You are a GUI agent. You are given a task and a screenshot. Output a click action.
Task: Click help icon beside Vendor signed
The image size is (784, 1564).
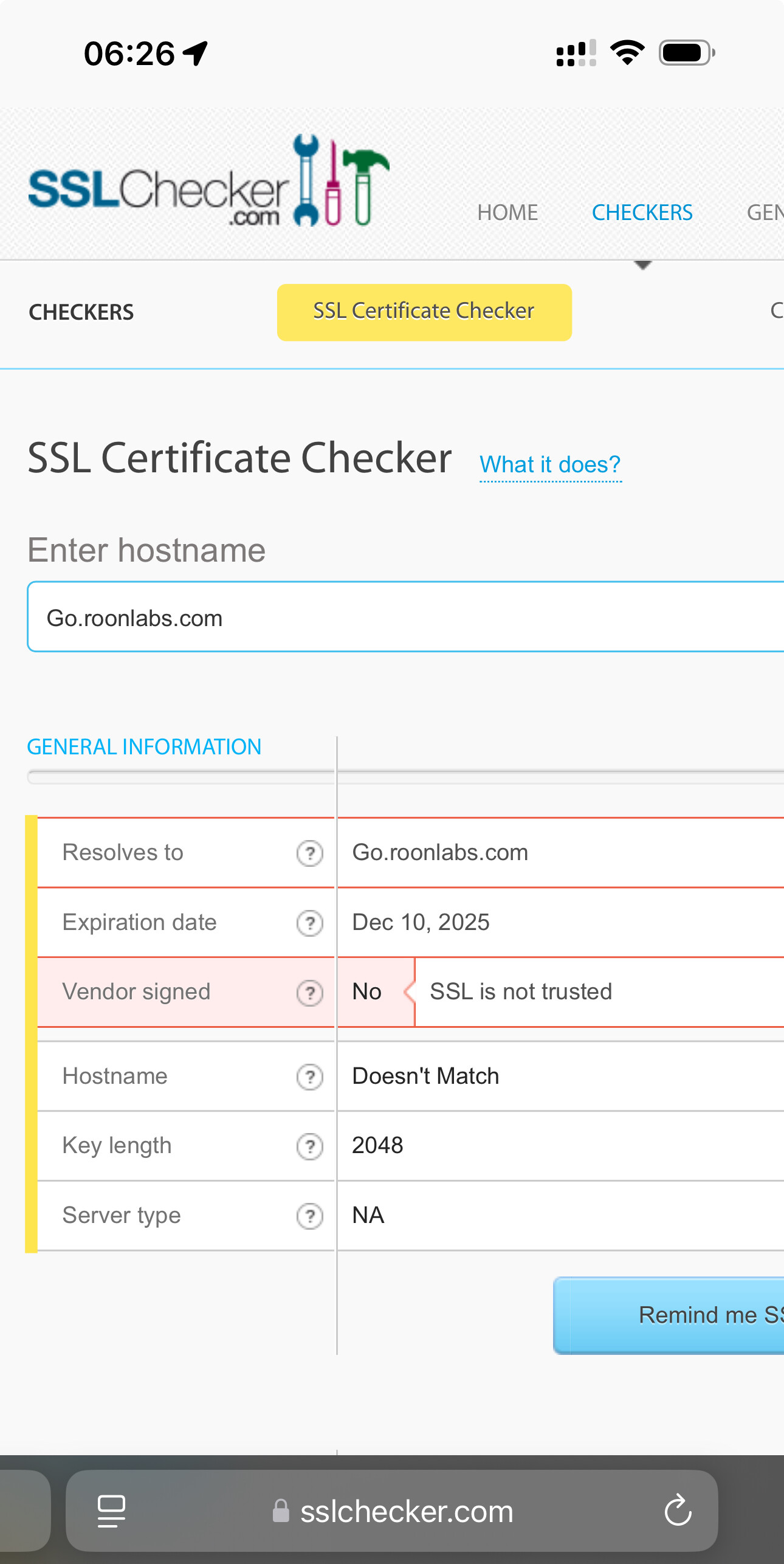(x=310, y=993)
